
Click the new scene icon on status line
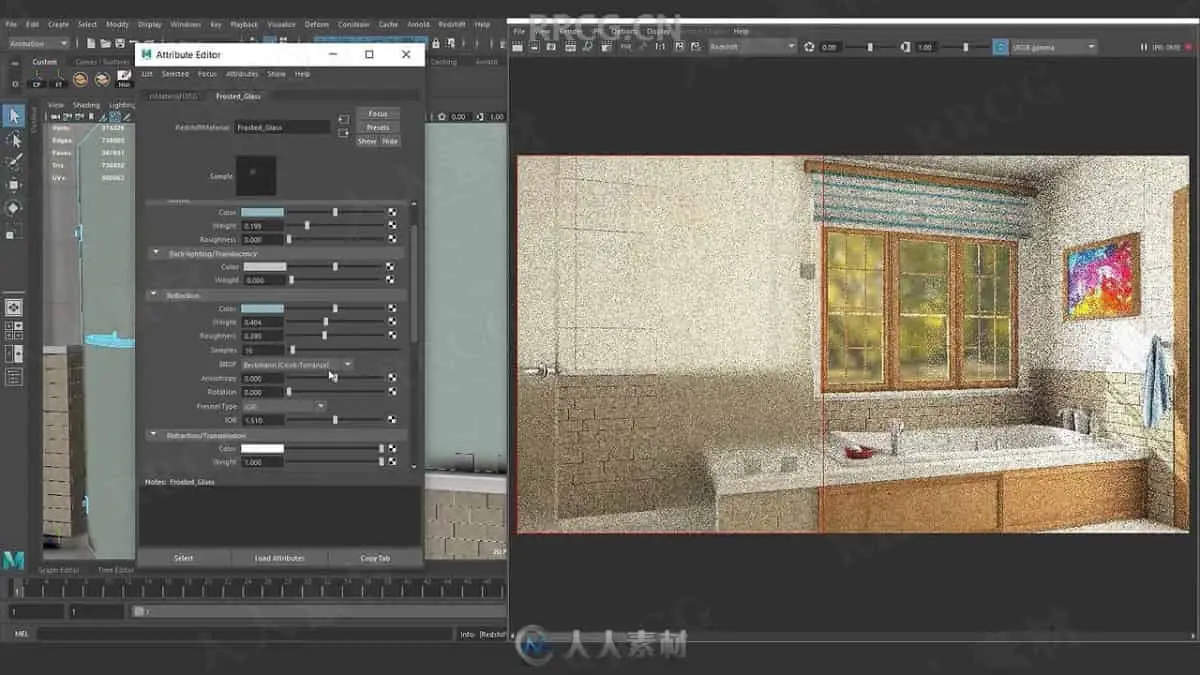91,44
